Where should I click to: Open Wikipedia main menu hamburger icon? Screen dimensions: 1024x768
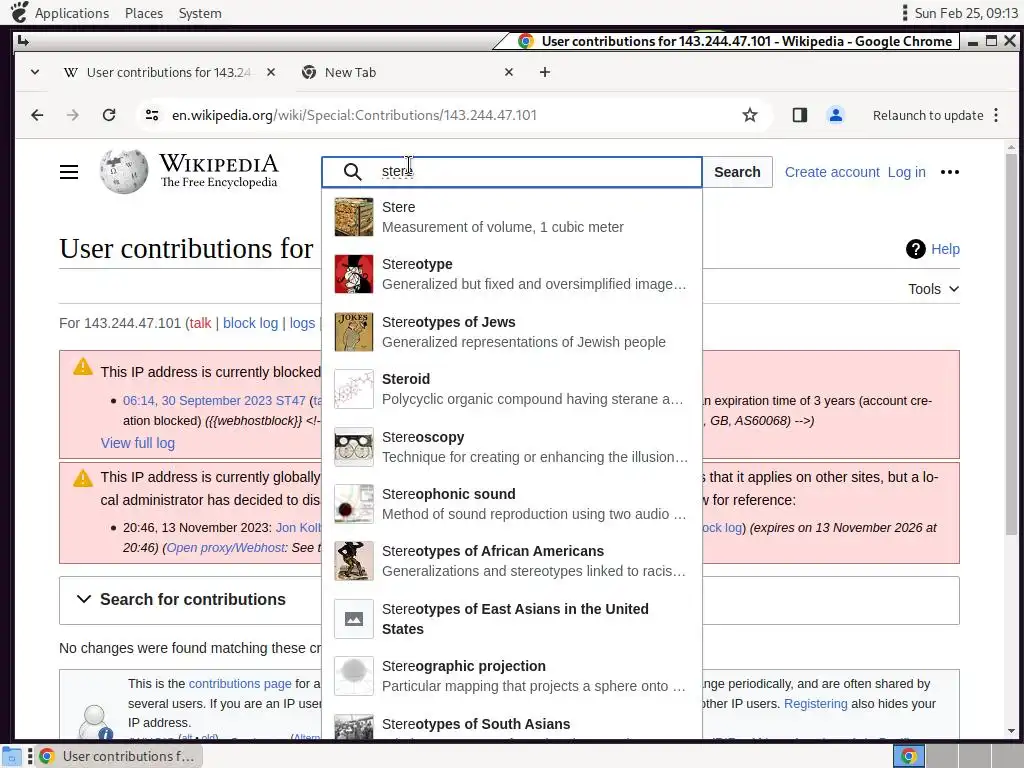click(69, 172)
